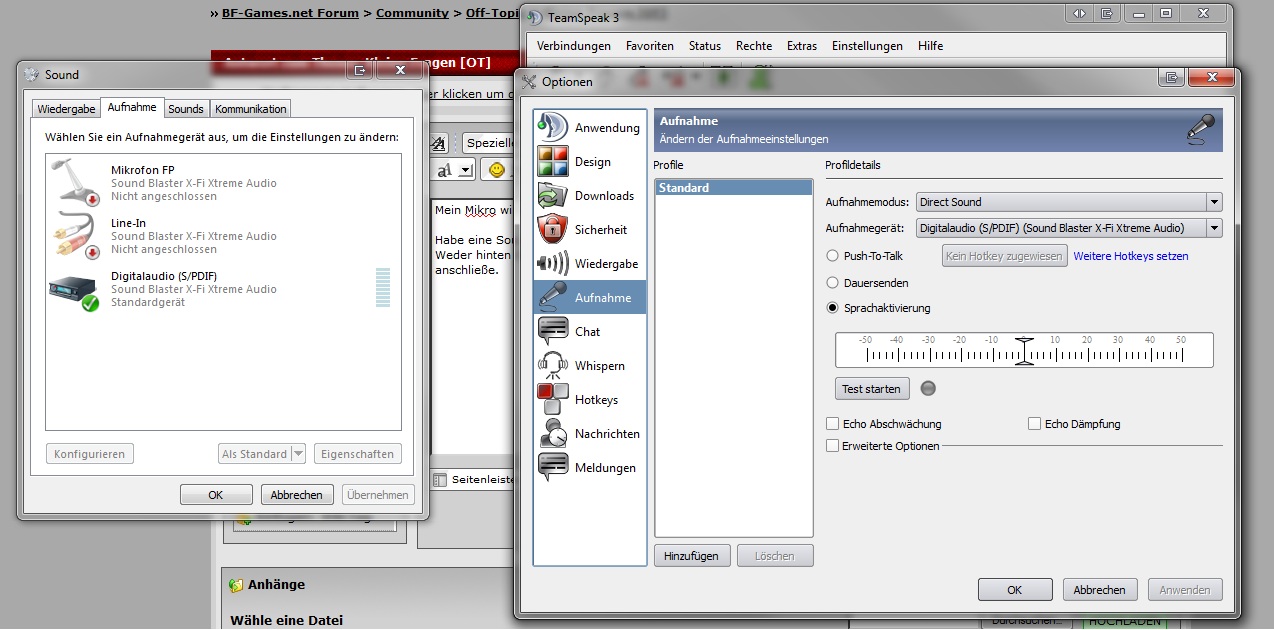The width and height of the screenshot is (1274, 630).
Task: Select Dauersenden radio button
Action: [x=833, y=283]
